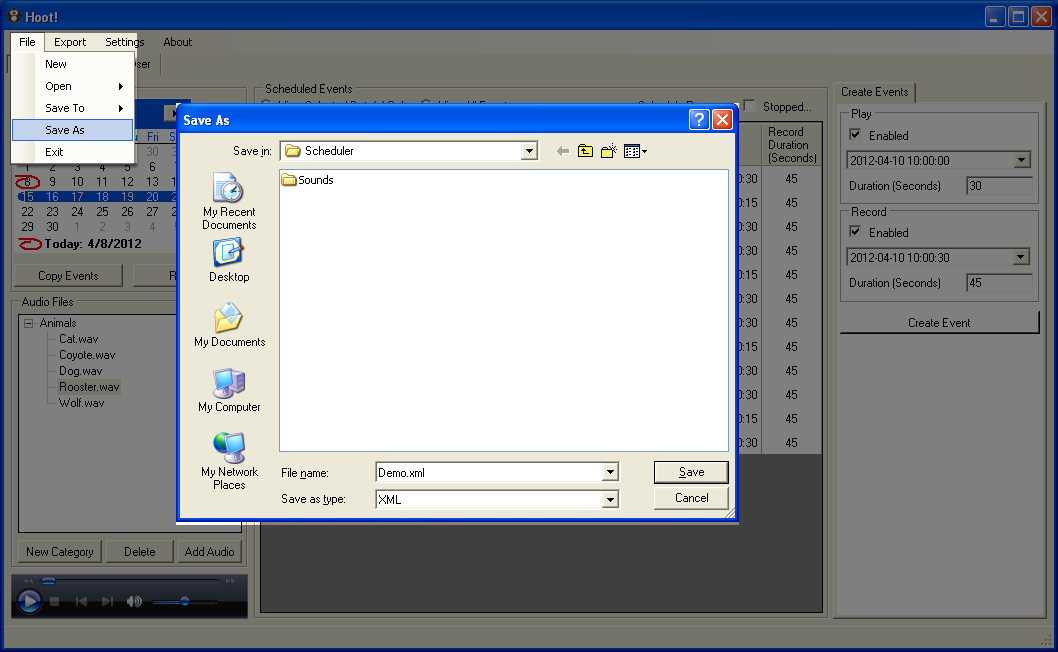
Task: Click the Up One Level folder icon
Action: (585, 151)
